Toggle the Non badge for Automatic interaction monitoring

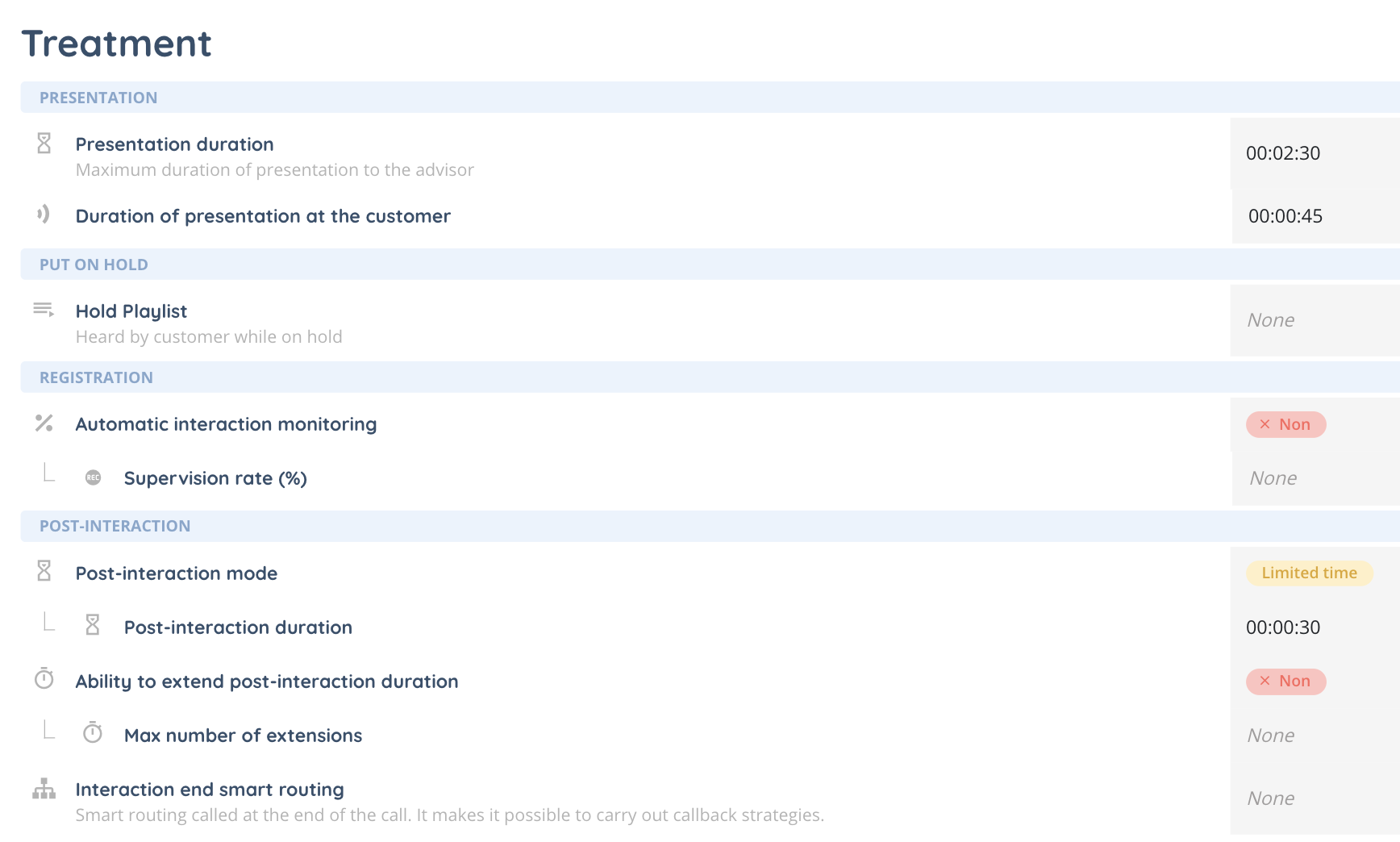pos(1285,424)
